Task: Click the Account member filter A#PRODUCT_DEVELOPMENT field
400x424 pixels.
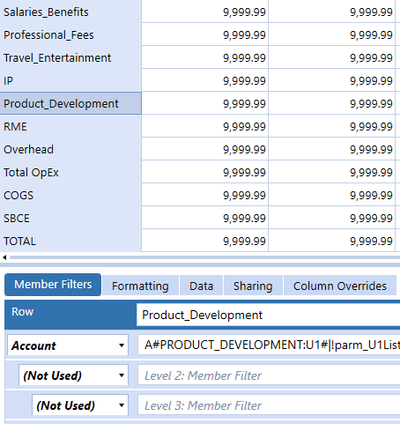Action: (269, 345)
